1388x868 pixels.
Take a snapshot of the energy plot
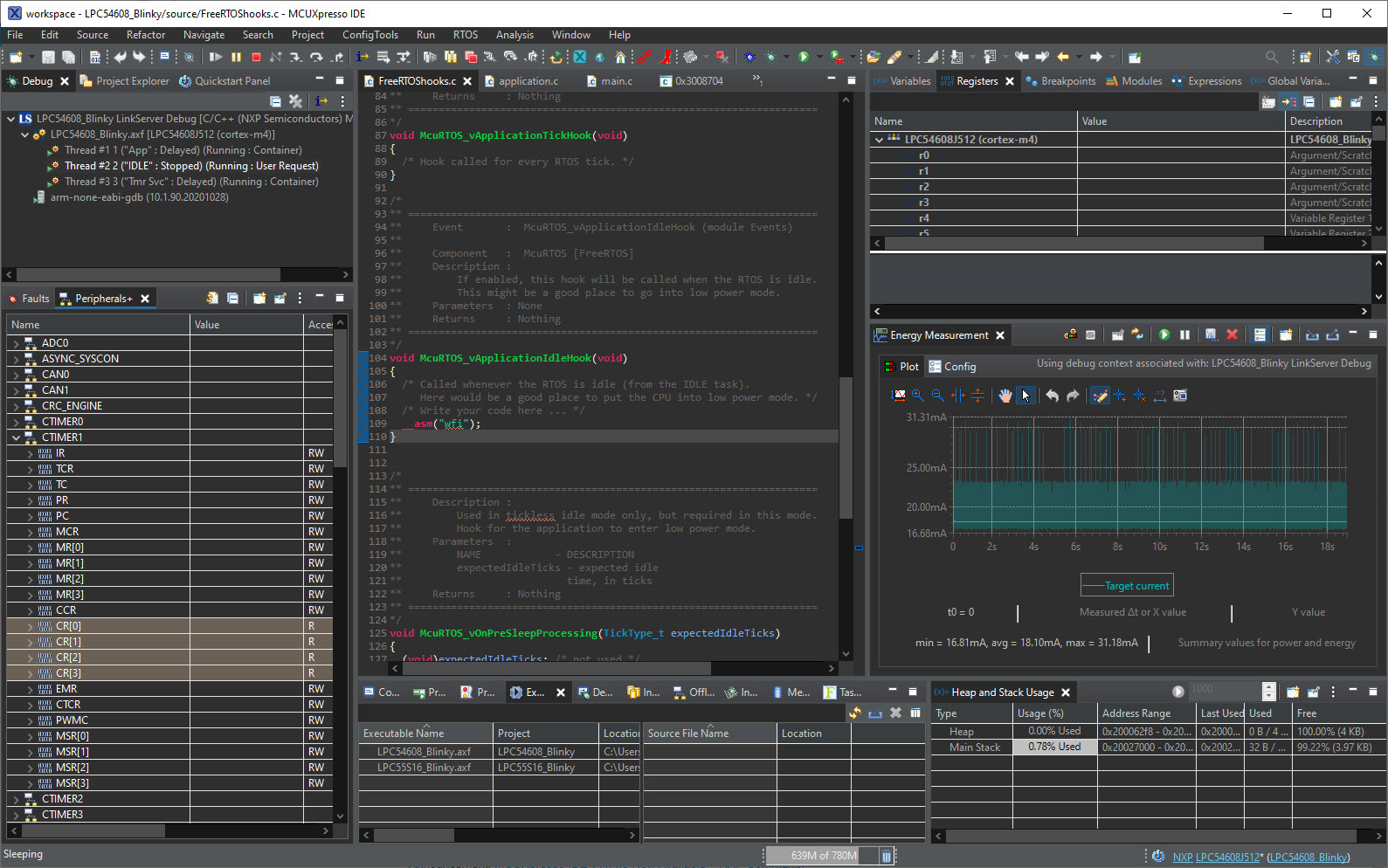pyautogui.click(x=1180, y=396)
